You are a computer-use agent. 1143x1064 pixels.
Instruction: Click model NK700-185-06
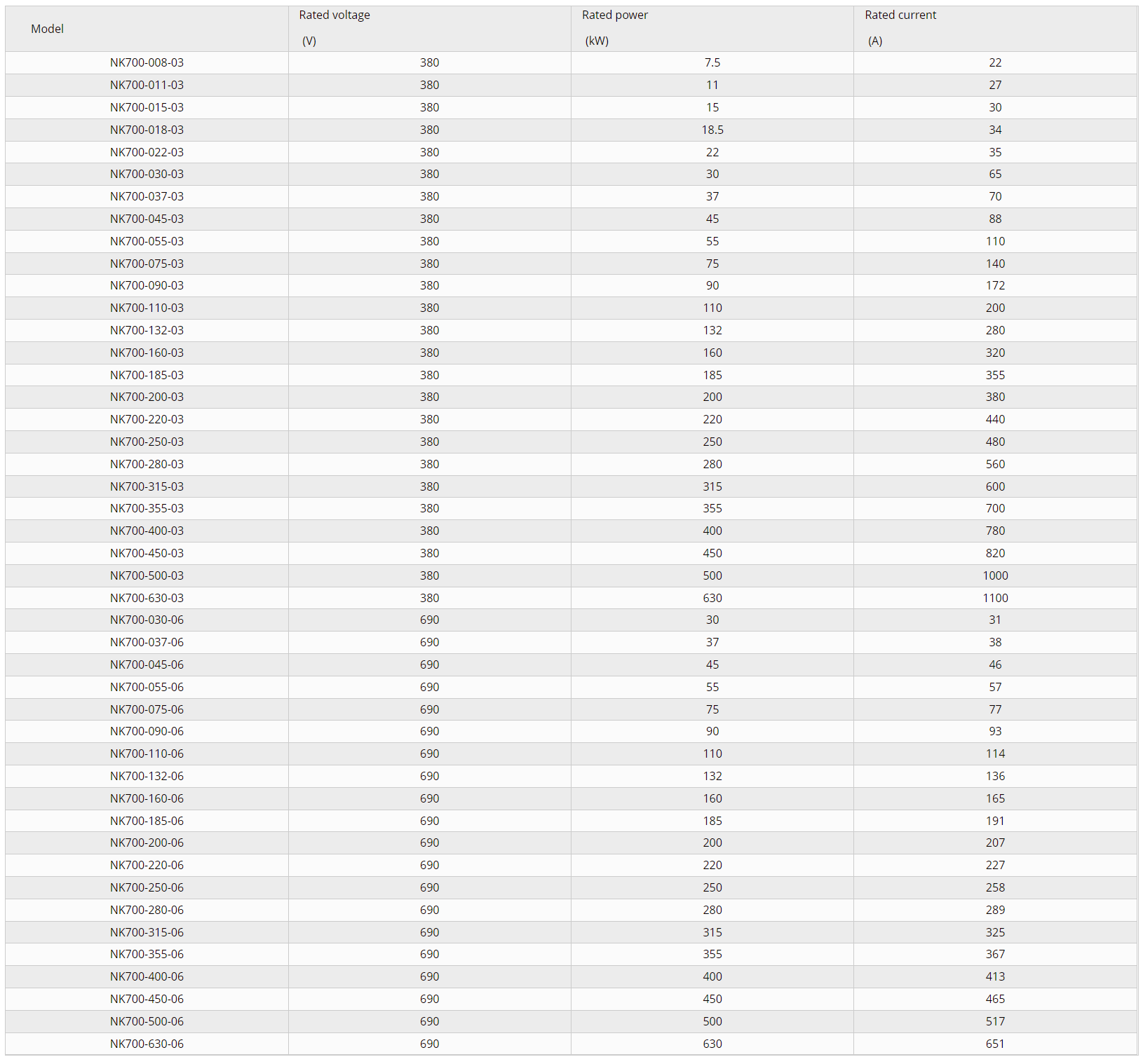pyautogui.click(x=147, y=821)
